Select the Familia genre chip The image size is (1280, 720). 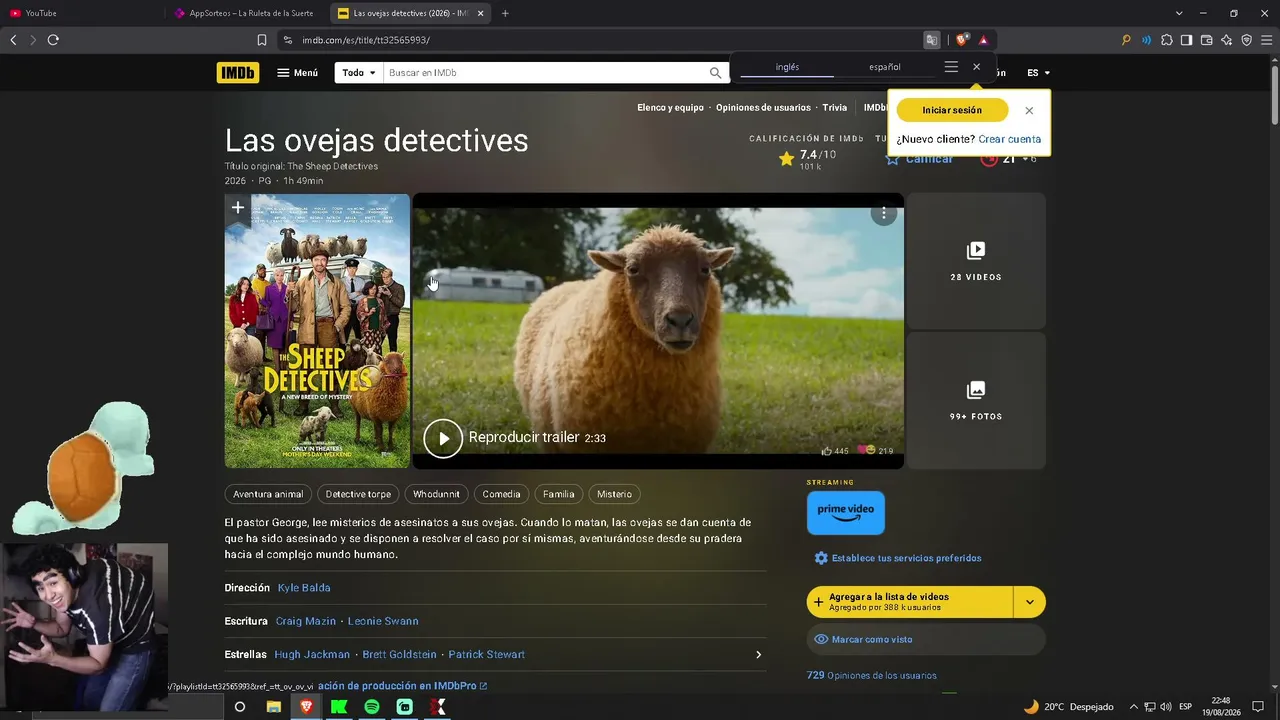(x=558, y=494)
